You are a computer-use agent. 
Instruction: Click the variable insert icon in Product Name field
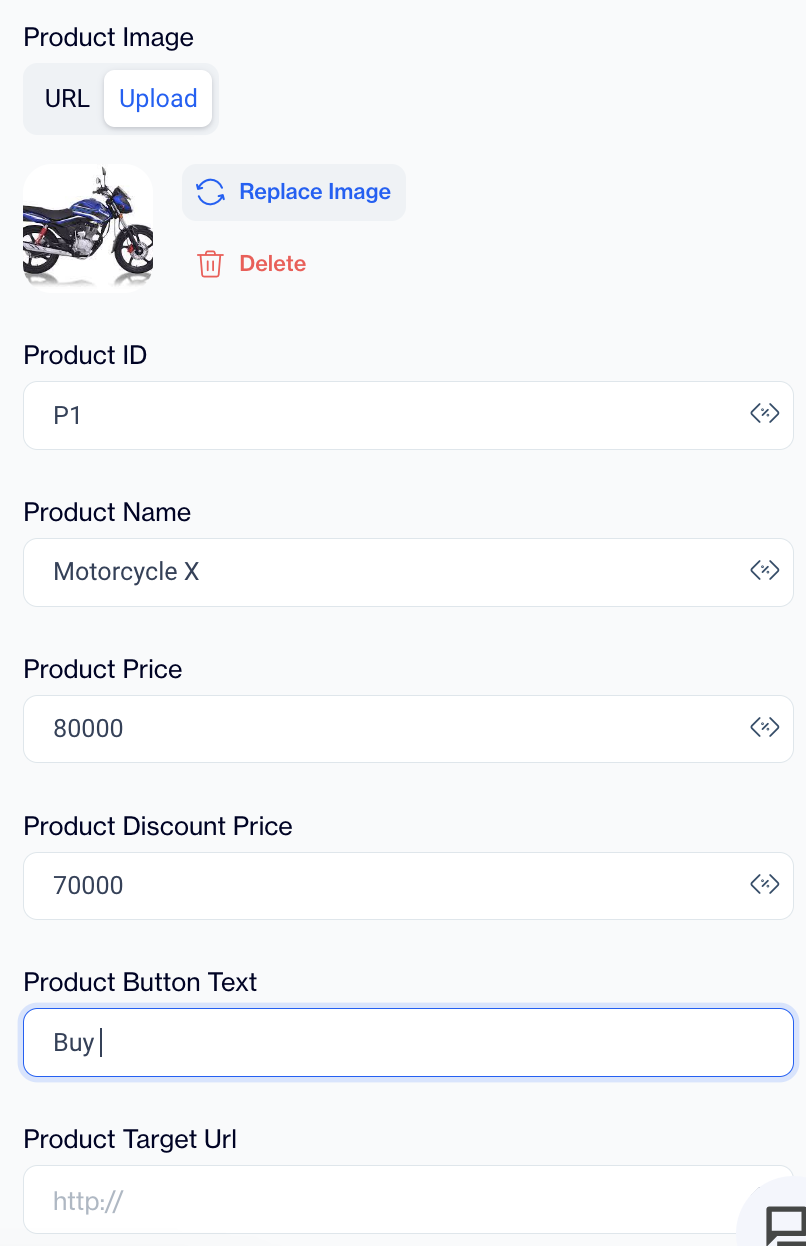(x=764, y=571)
